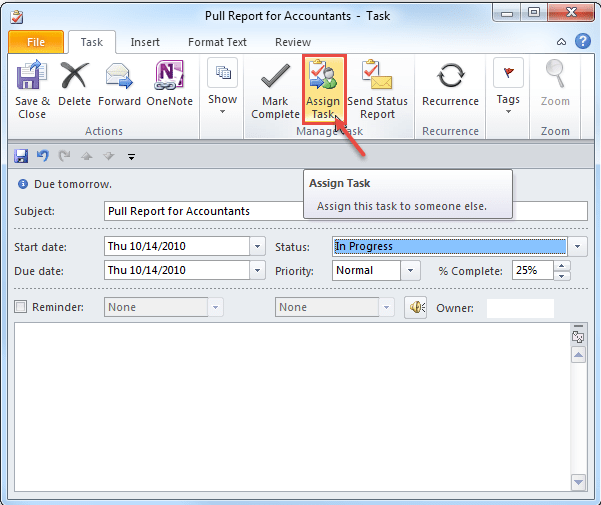
Task: Expand the Status dropdown list
Action: coord(578,246)
